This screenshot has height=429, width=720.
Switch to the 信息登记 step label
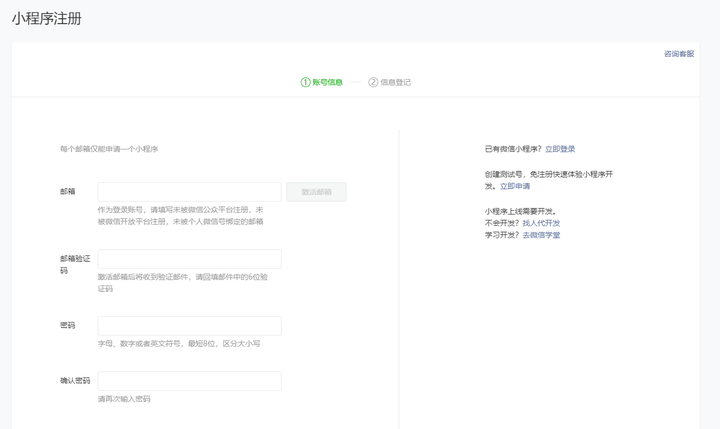coord(395,82)
